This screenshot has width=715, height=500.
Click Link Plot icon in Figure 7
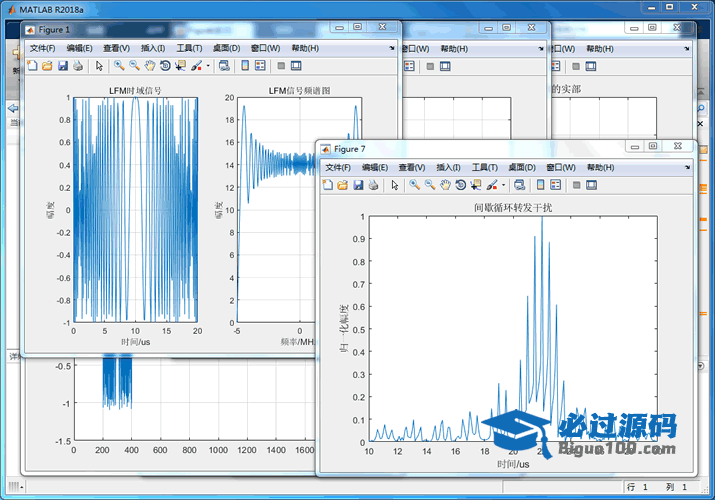coord(519,185)
